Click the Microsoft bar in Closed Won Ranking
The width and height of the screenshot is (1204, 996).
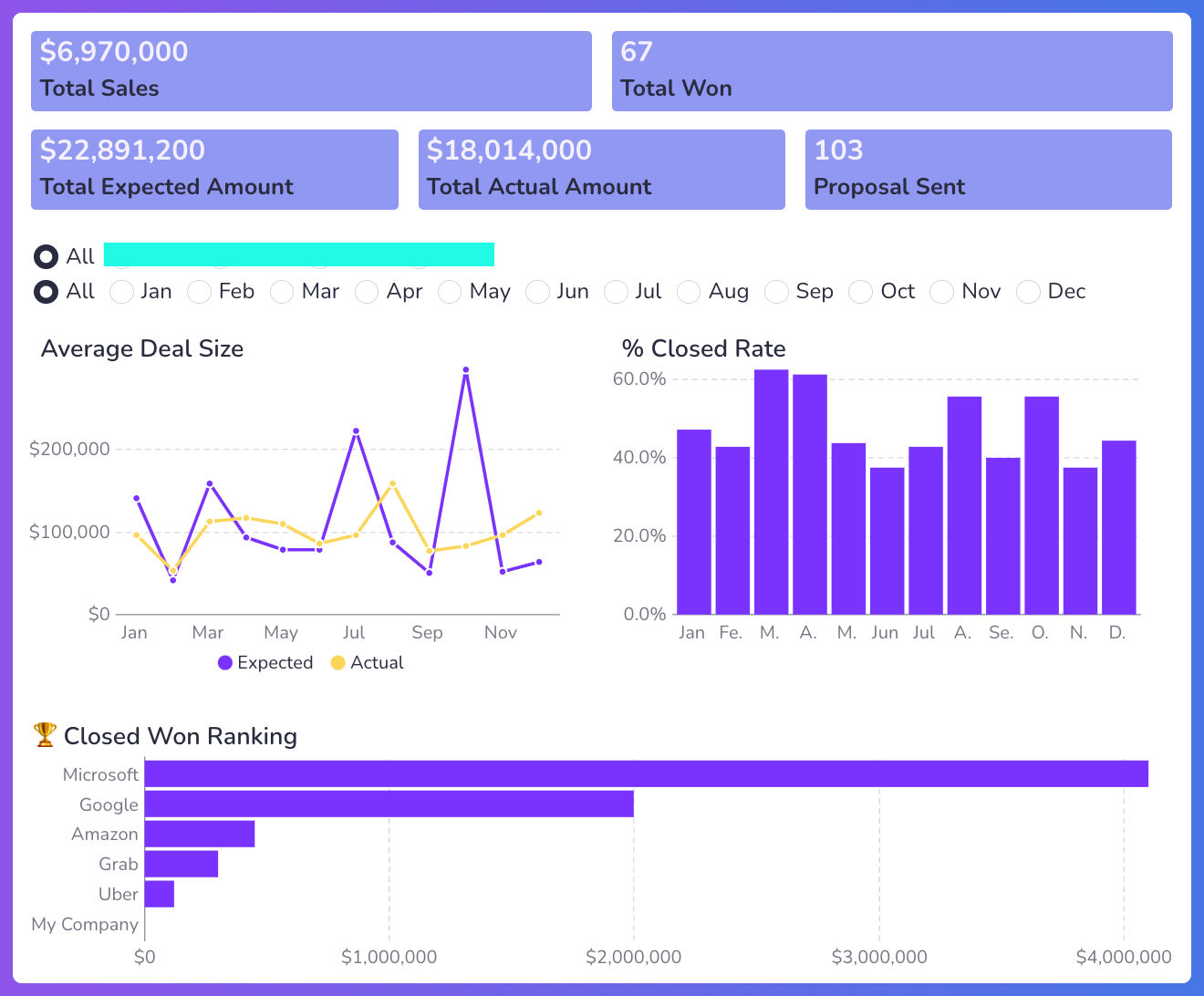click(x=647, y=773)
